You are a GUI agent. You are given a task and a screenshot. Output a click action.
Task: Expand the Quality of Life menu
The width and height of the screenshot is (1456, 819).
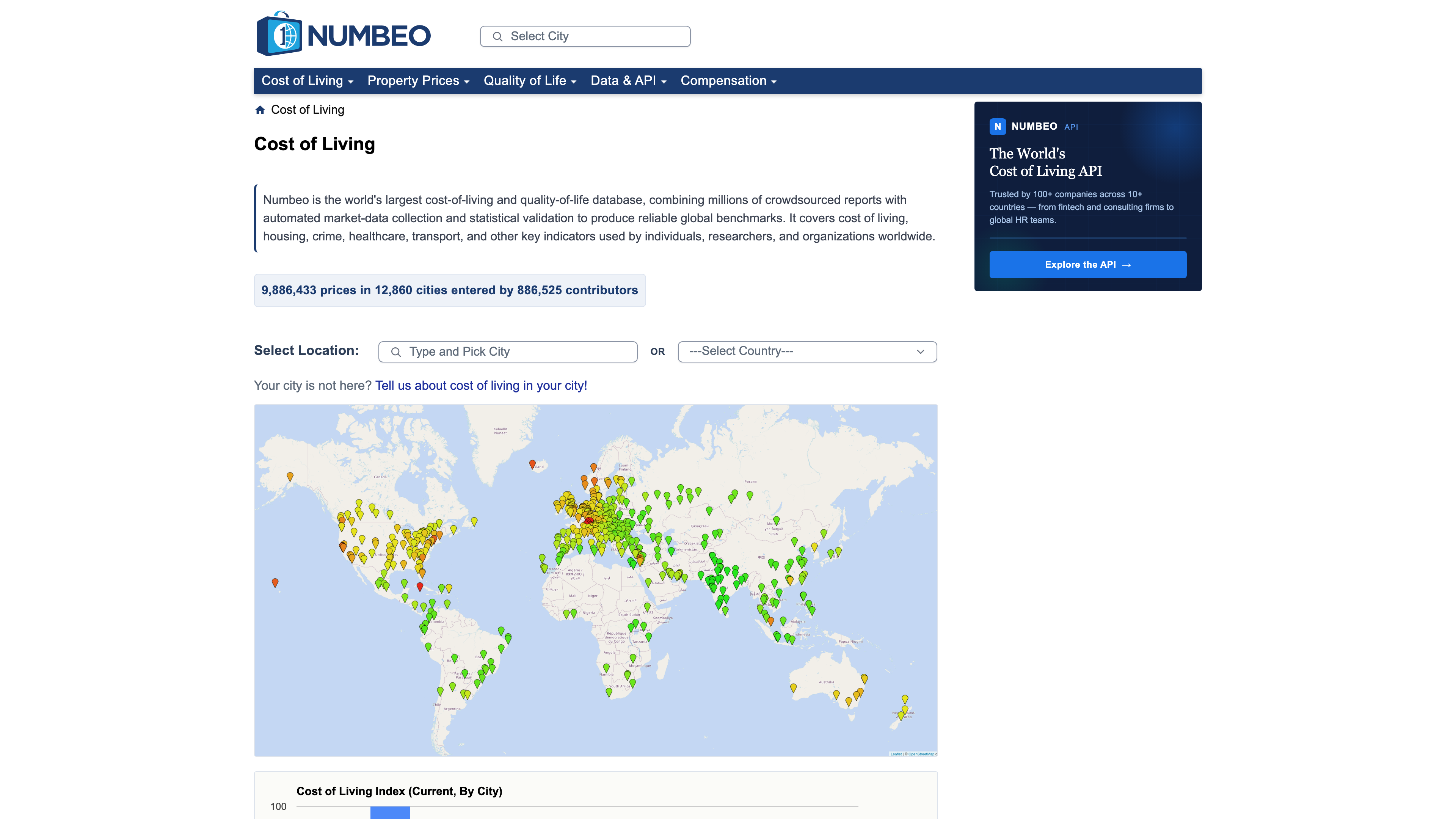[530, 81]
